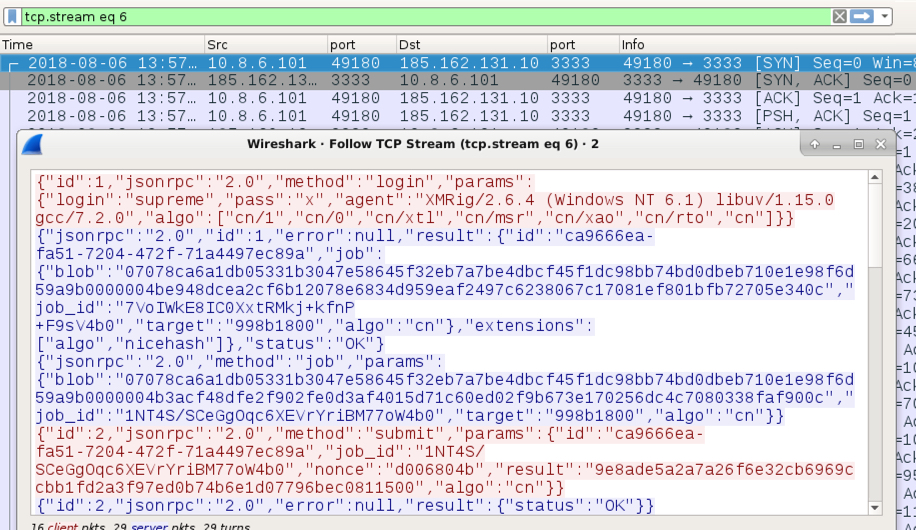Click scroll-down arrow of stream text
The width and height of the screenshot is (916, 530).
[875, 507]
